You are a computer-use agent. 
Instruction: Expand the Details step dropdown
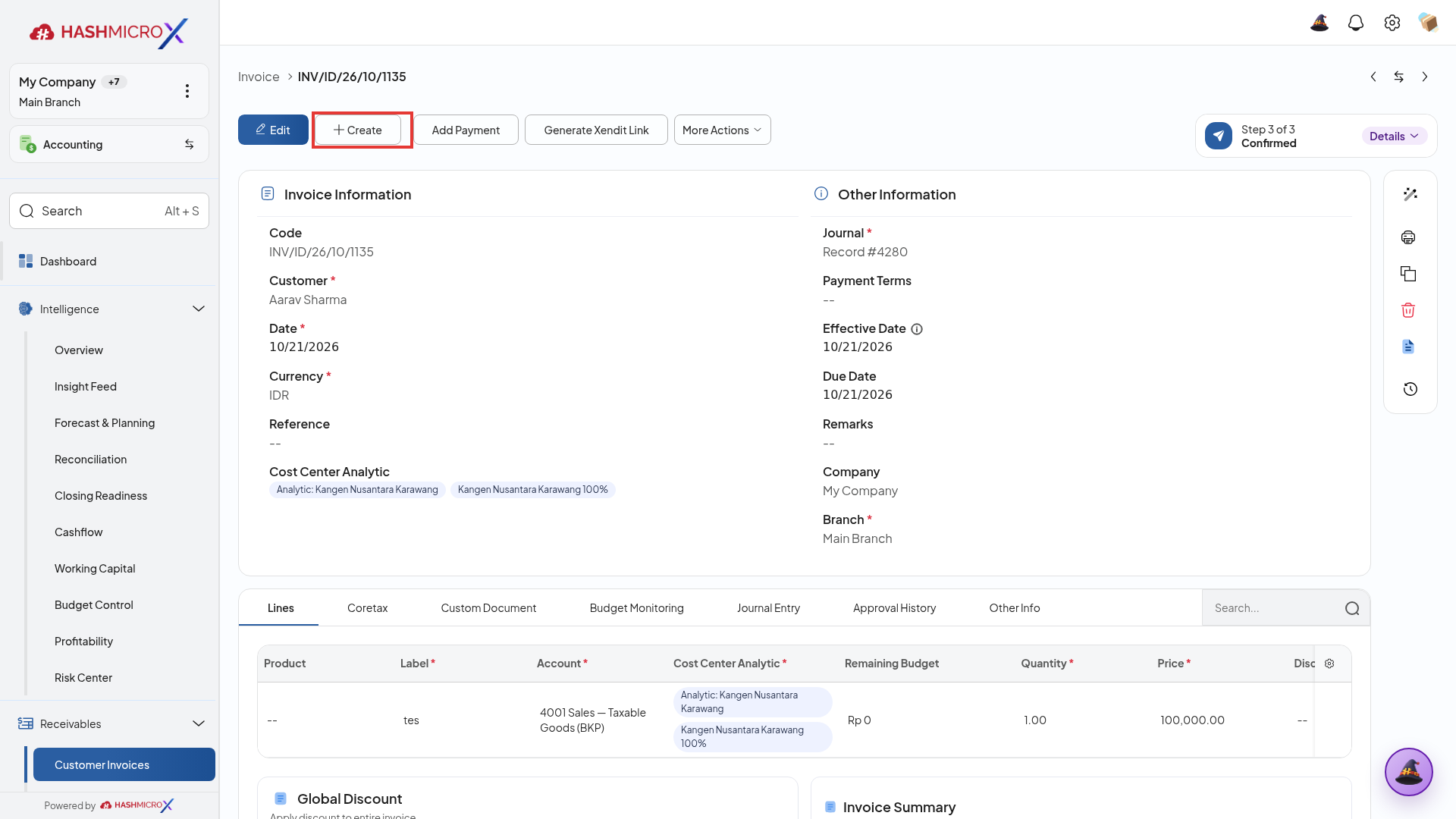[x=1395, y=136]
